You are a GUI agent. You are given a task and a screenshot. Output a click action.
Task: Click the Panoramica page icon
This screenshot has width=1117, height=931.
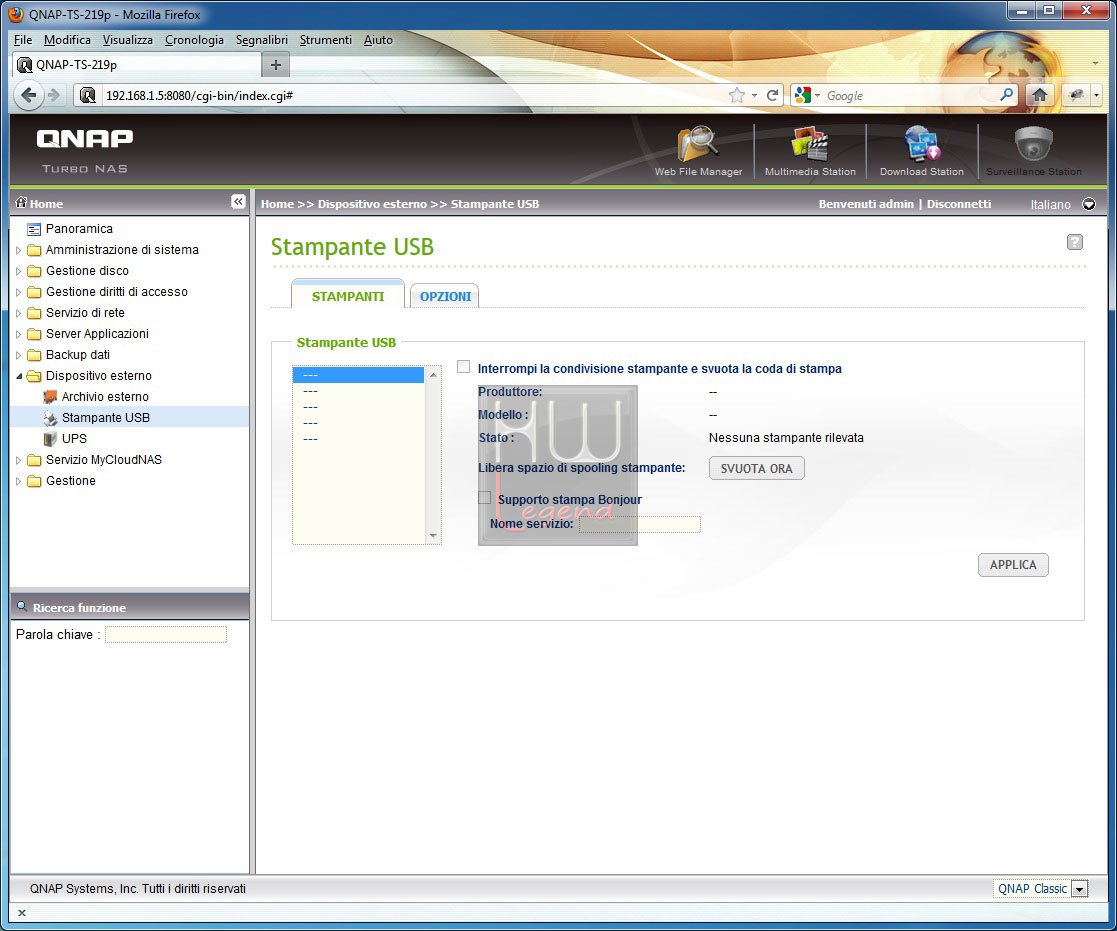click(x=33, y=229)
